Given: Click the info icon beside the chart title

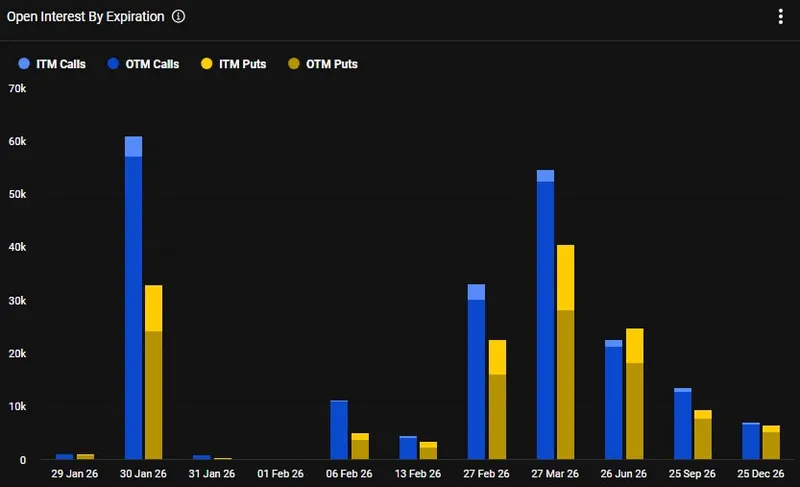Looking at the screenshot, I should coord(178,17).
